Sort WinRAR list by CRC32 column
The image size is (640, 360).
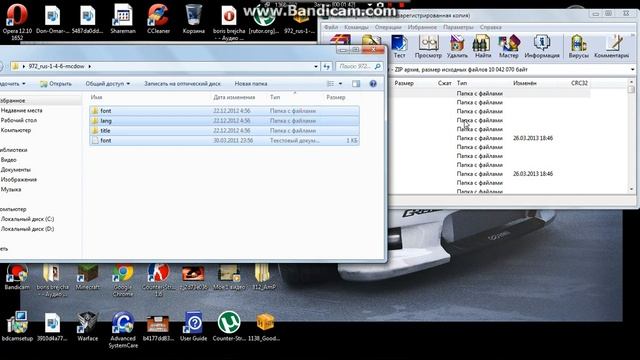pyautogui.click(x=579, y=83)
